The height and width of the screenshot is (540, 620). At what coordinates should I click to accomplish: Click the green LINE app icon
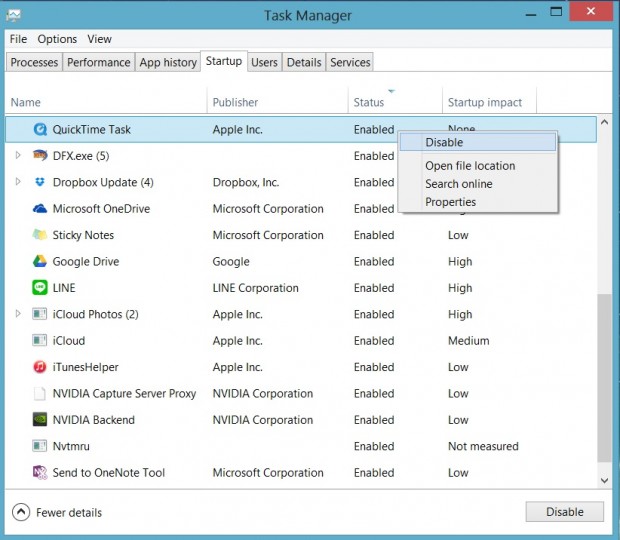pyautogui.click(x=40, y=287)
